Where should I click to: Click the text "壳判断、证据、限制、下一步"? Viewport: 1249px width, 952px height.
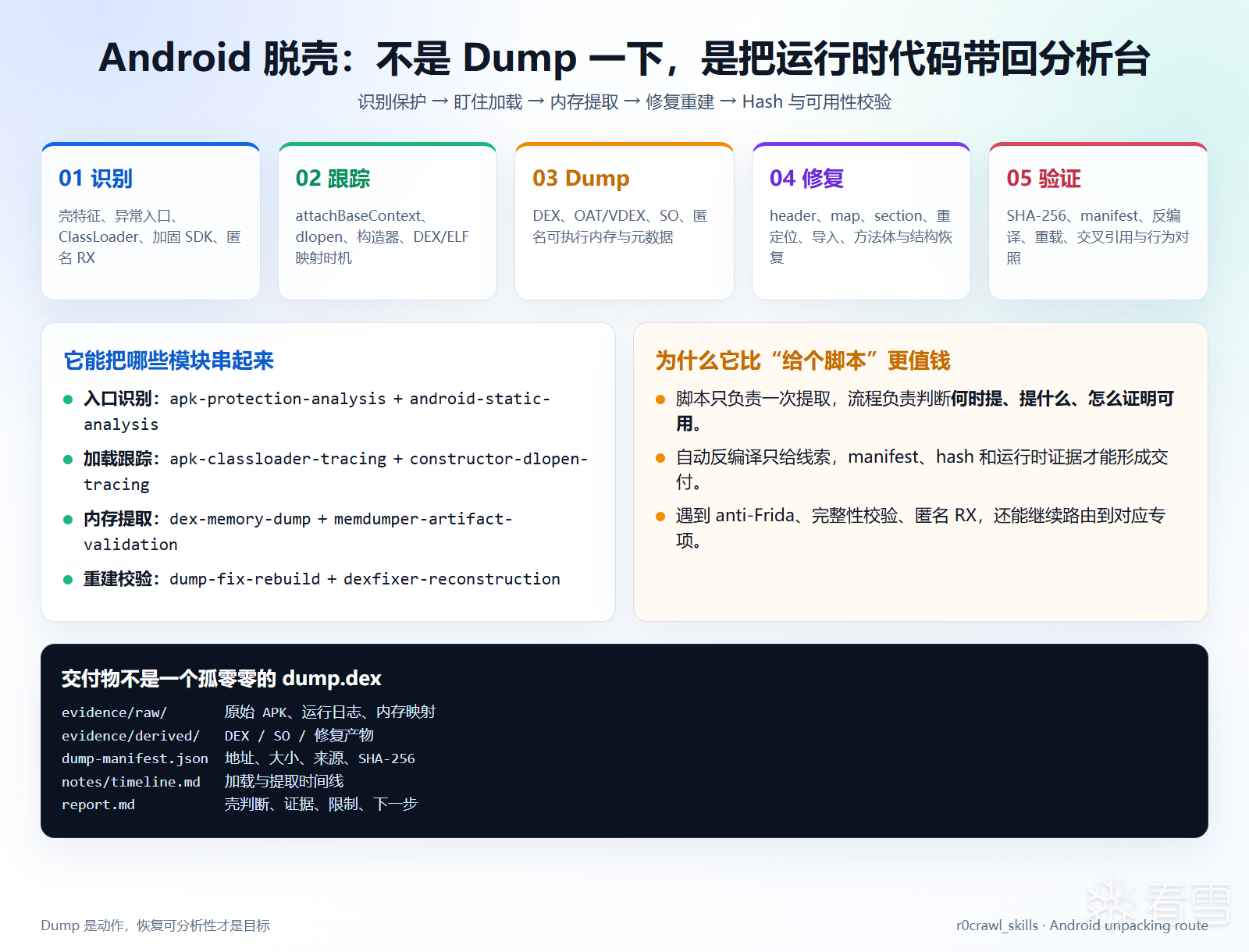(321, 805)
